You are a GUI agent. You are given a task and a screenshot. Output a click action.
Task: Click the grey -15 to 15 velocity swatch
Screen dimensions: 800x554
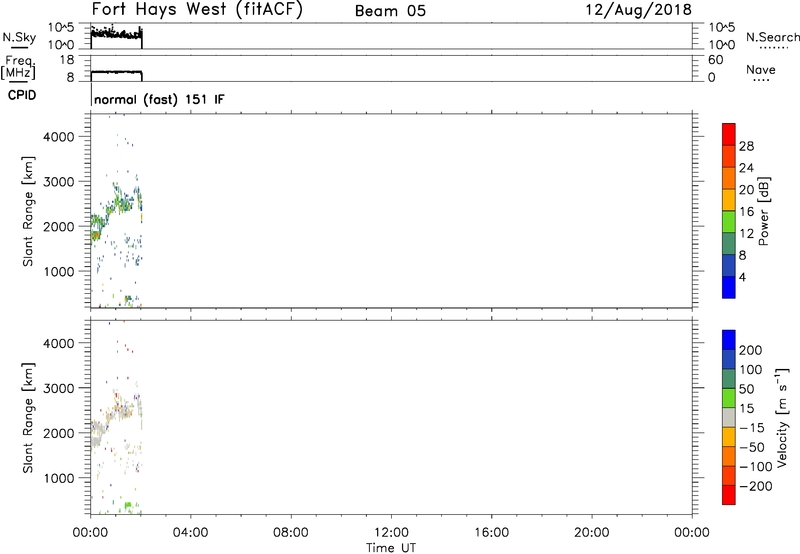(729, 417)
